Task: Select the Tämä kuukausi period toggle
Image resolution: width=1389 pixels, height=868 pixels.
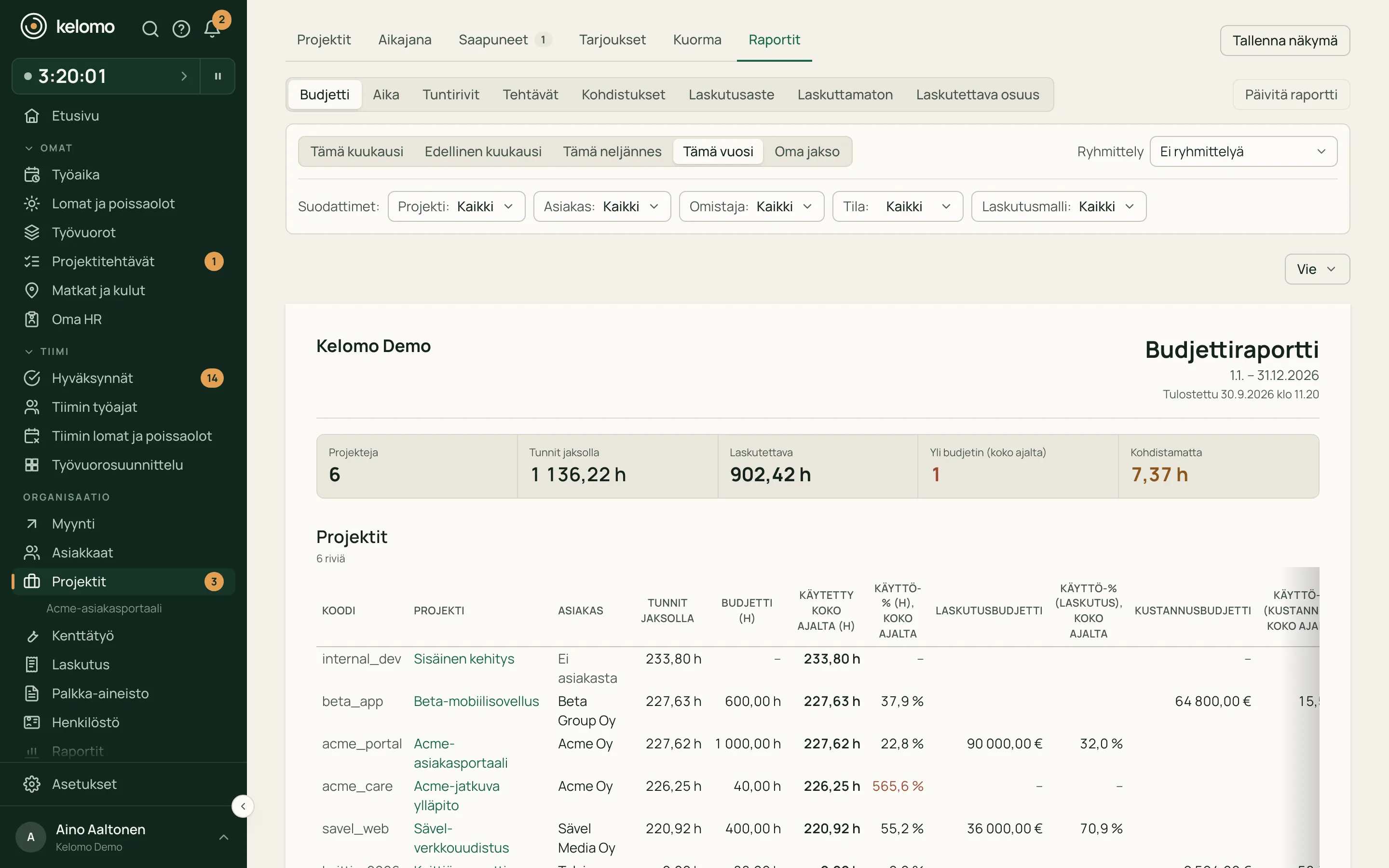Action: click(356, 151)
